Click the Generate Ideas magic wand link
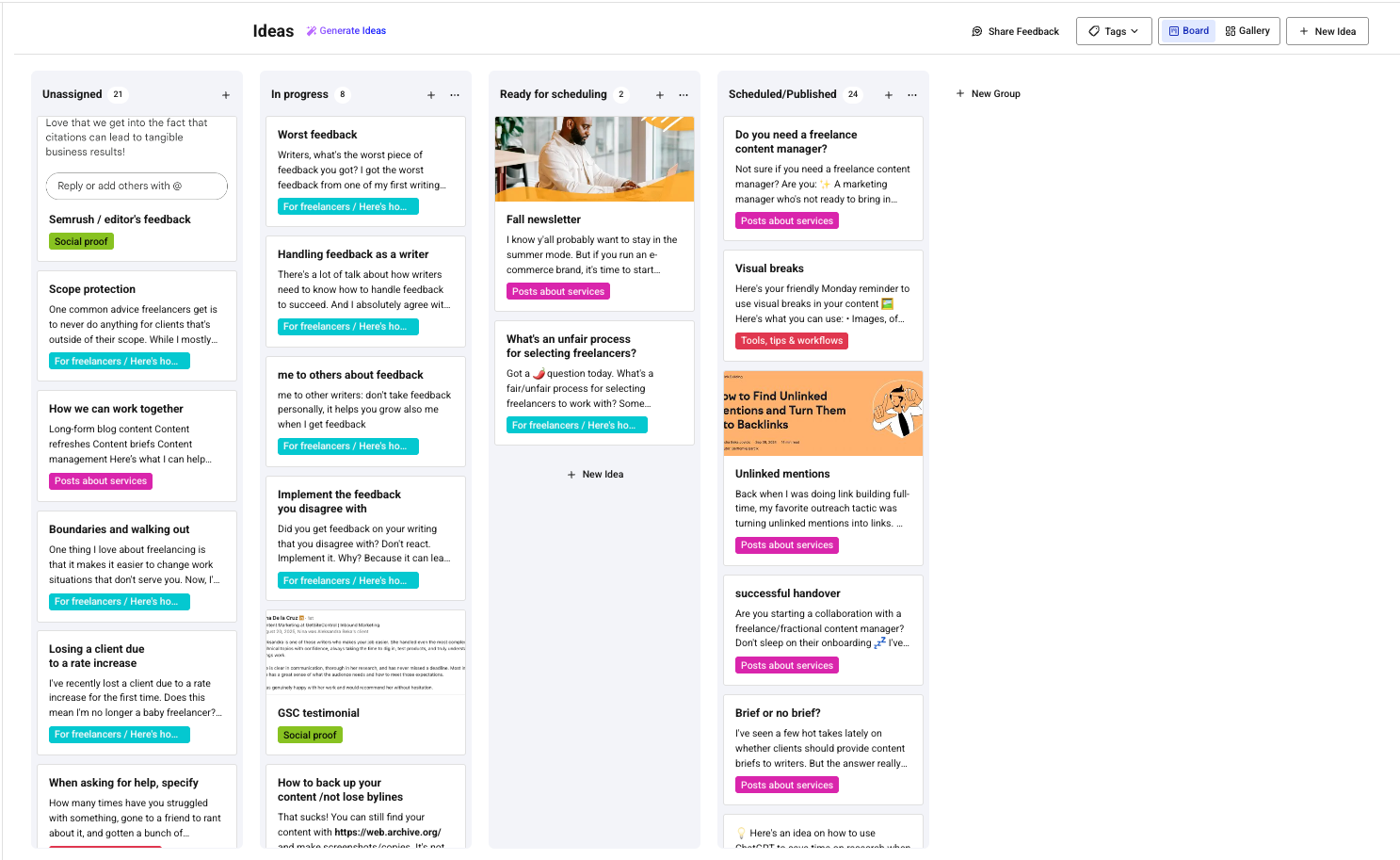Screen dimensions: 1400x860 (346, 31)
